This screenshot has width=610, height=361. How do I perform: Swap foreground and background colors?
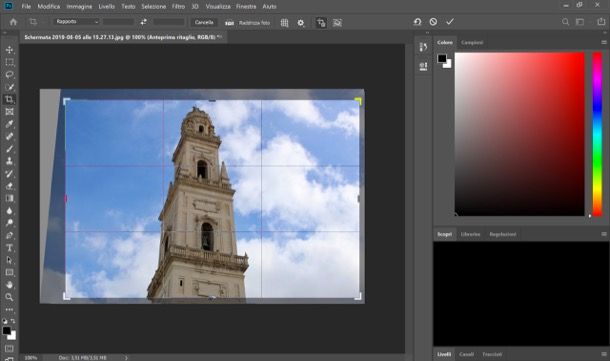pyautogui.click(x=13, y=321)
